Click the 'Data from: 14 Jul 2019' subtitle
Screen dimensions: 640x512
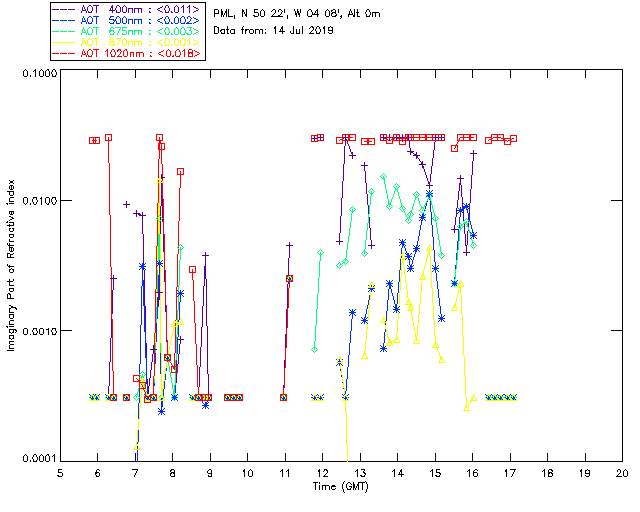coord(273,31)
